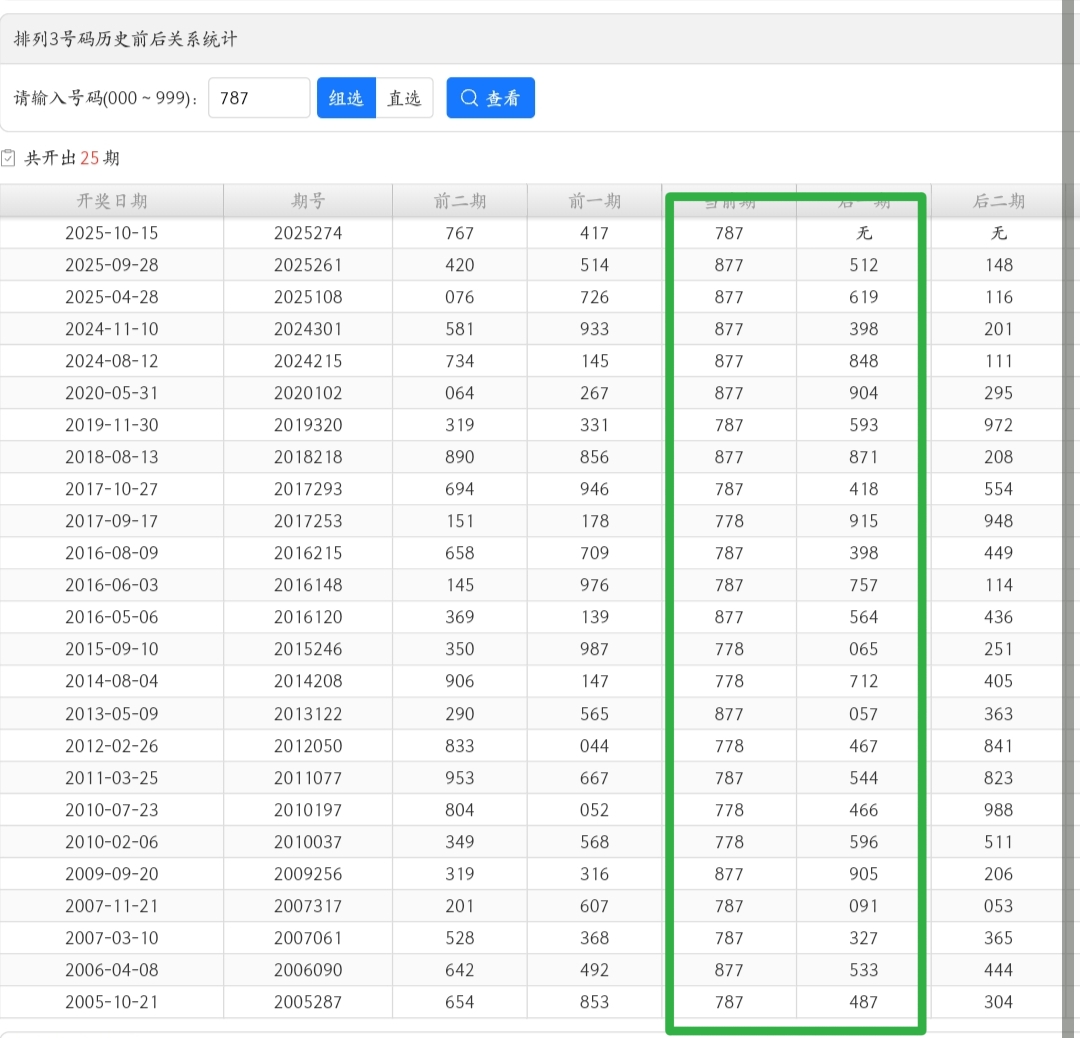The width and height of the screenshot is (1080, 1038).
Task: Click issue number 2010037
Action: (x=308, y=842)
